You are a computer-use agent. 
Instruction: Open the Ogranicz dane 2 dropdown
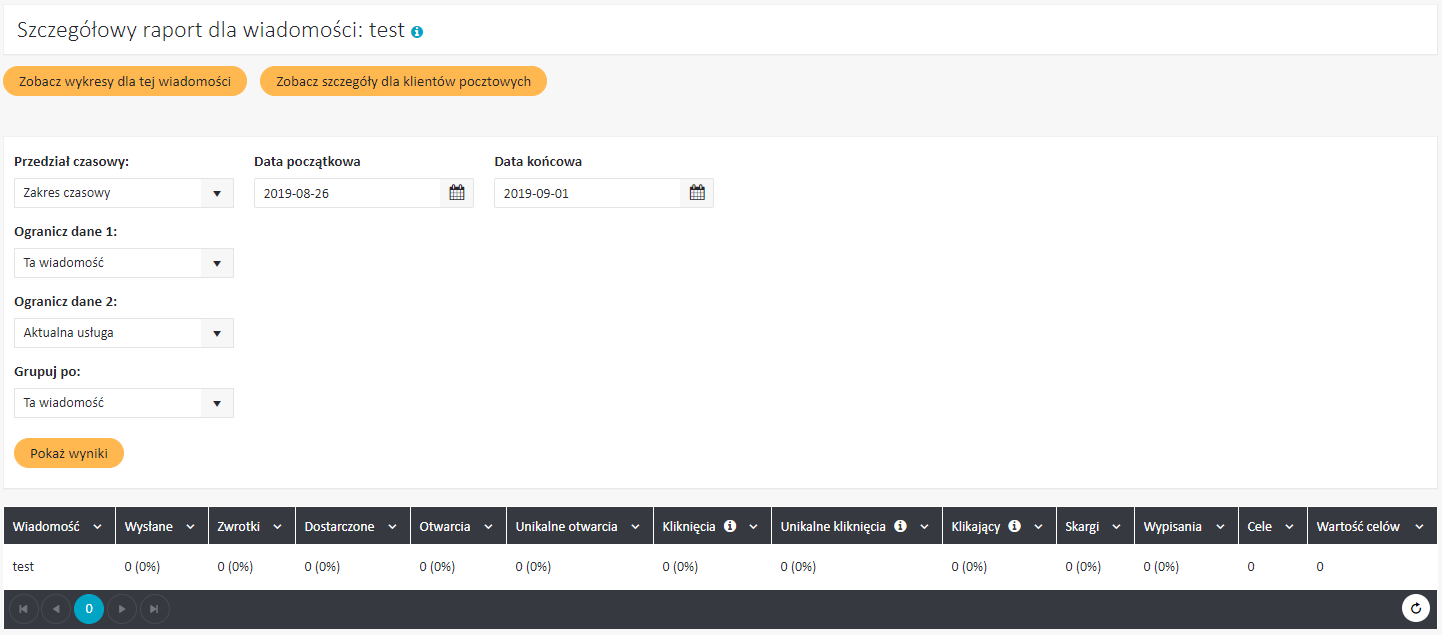tap(217, 333)
